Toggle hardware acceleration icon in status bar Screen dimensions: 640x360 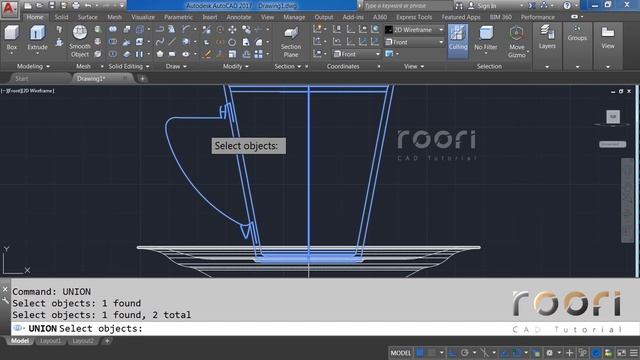[596, 353]
